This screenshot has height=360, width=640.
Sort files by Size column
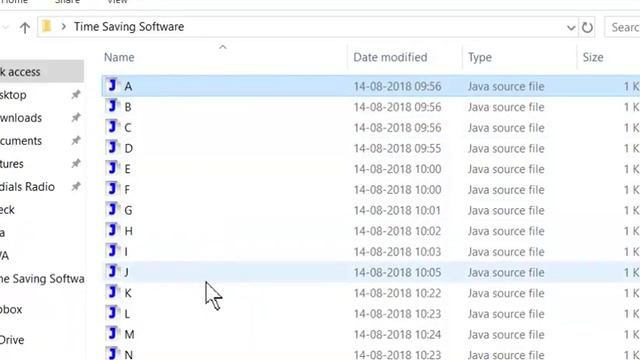coord(593,57)
